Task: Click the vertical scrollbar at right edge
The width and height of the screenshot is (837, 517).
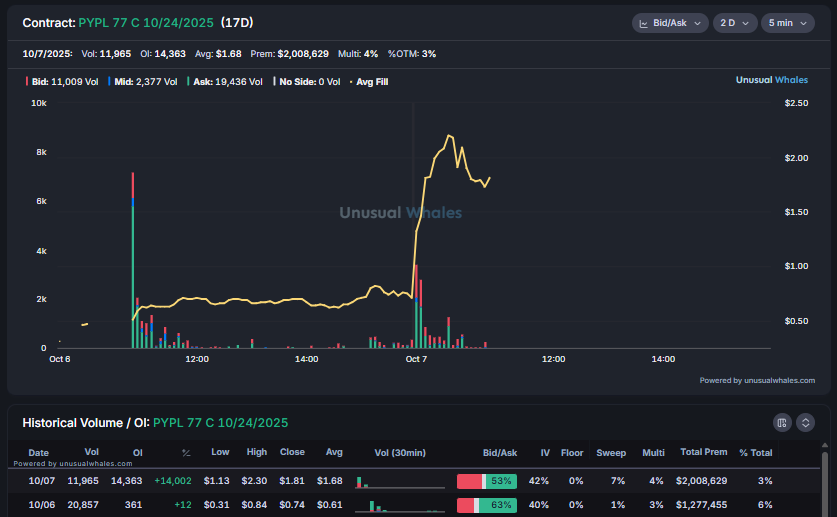Action: click(824, 480)
